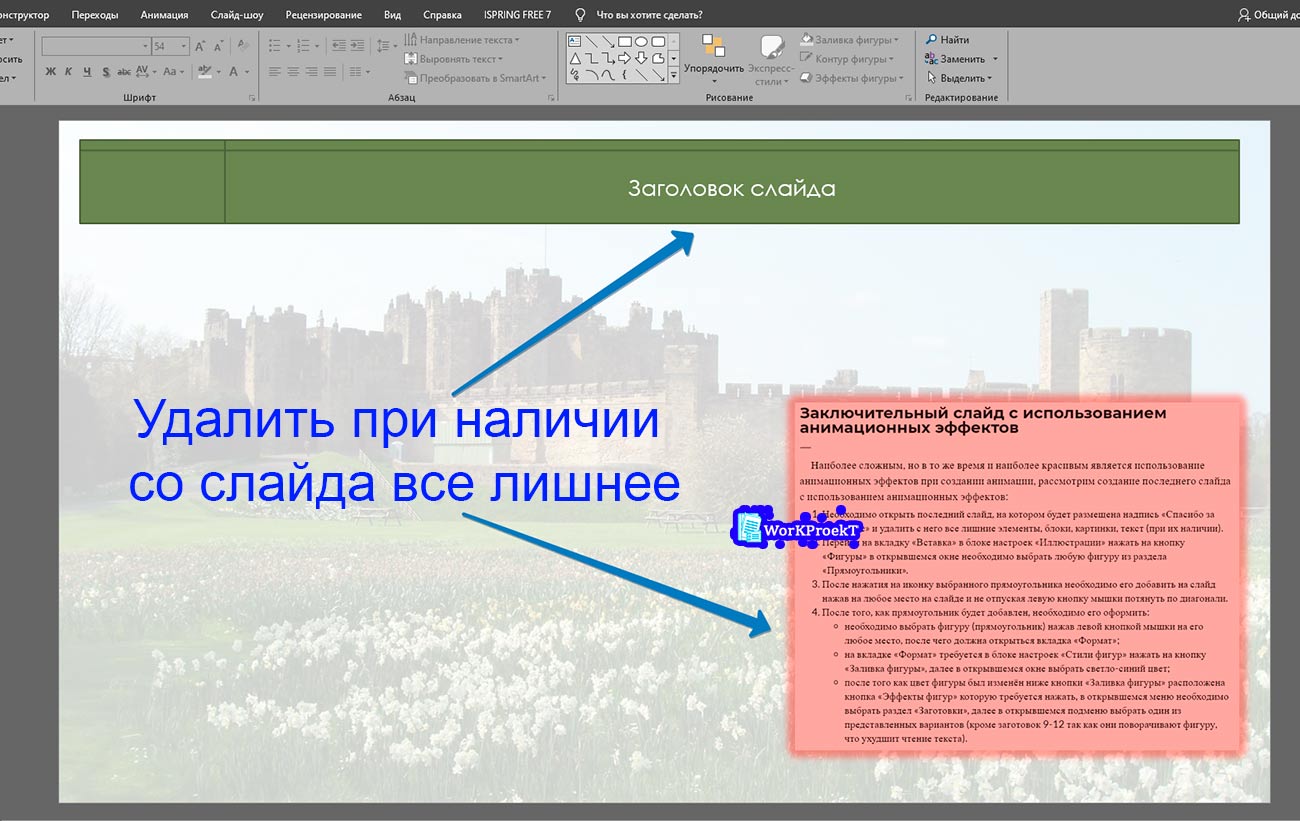Click the Что вы хотите сделать search field

(646, 14)
